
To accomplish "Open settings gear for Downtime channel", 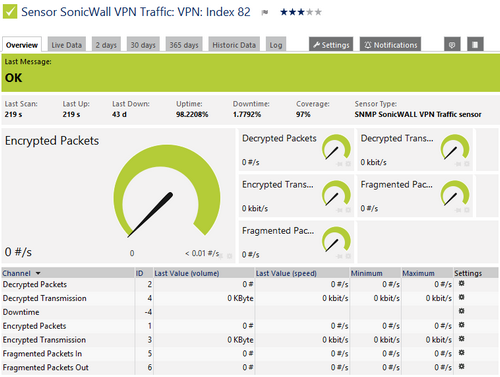I will (461, 311).
